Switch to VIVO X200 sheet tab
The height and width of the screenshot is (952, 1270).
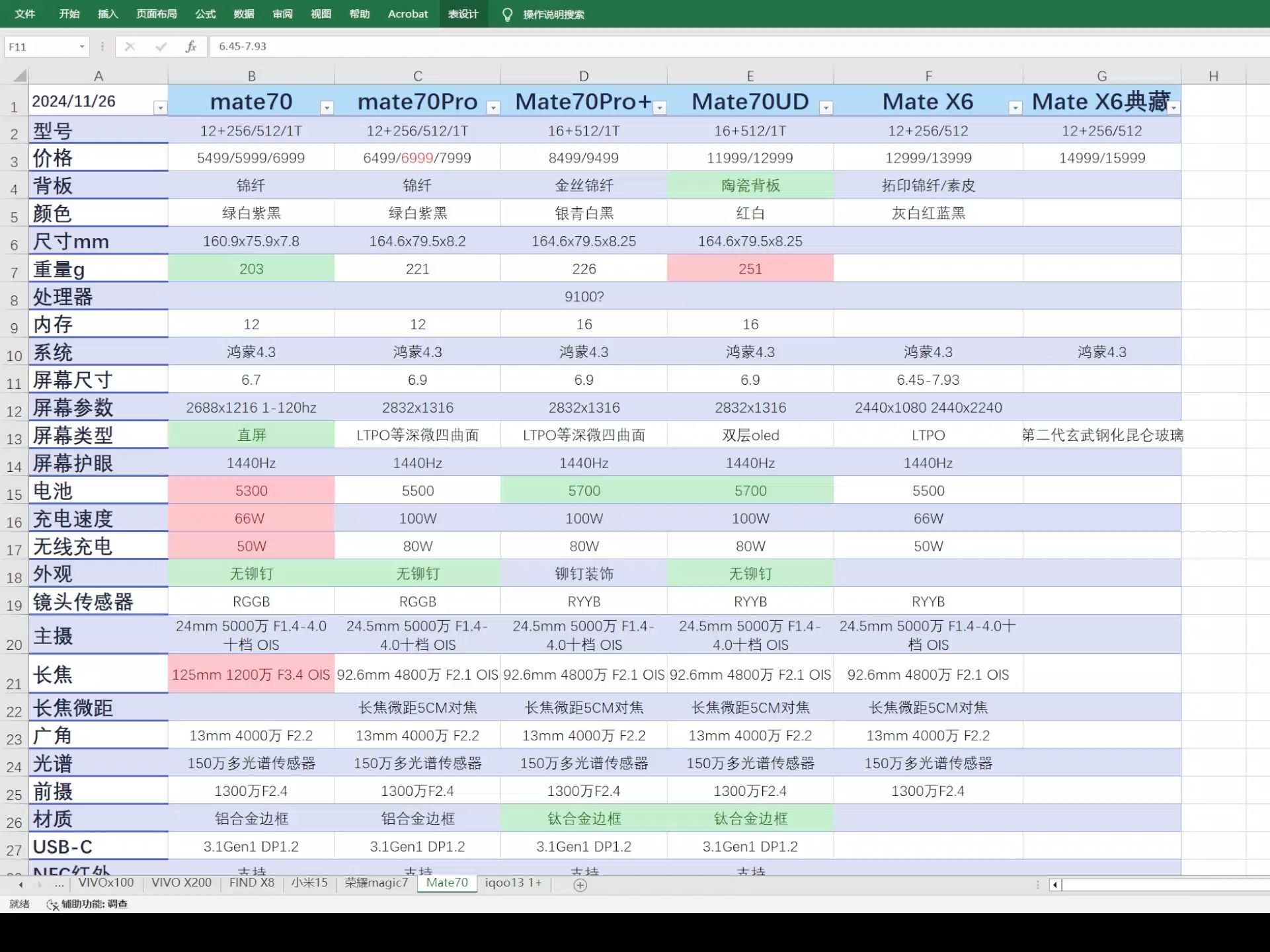click(x=181, y=883)
